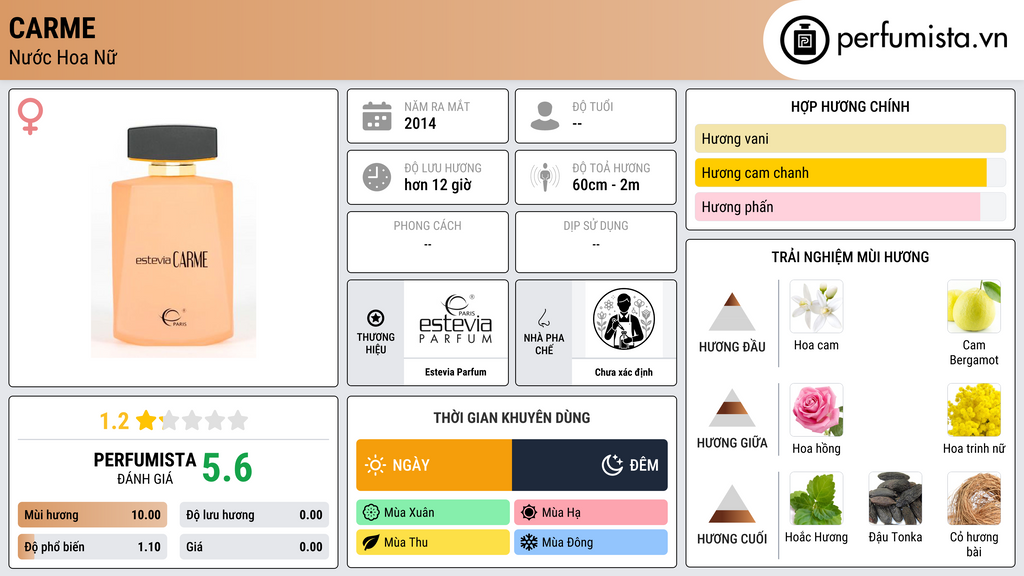Open the Hoắc Hương note image
This screenshot has height=576, width=1024.
(816, 499)
